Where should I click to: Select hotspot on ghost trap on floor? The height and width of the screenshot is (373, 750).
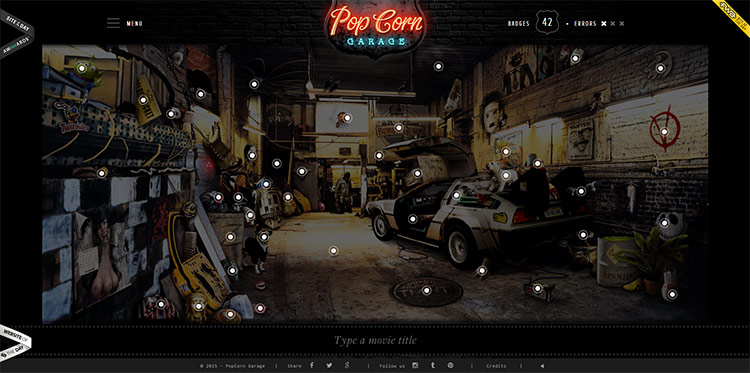[537, 288]
